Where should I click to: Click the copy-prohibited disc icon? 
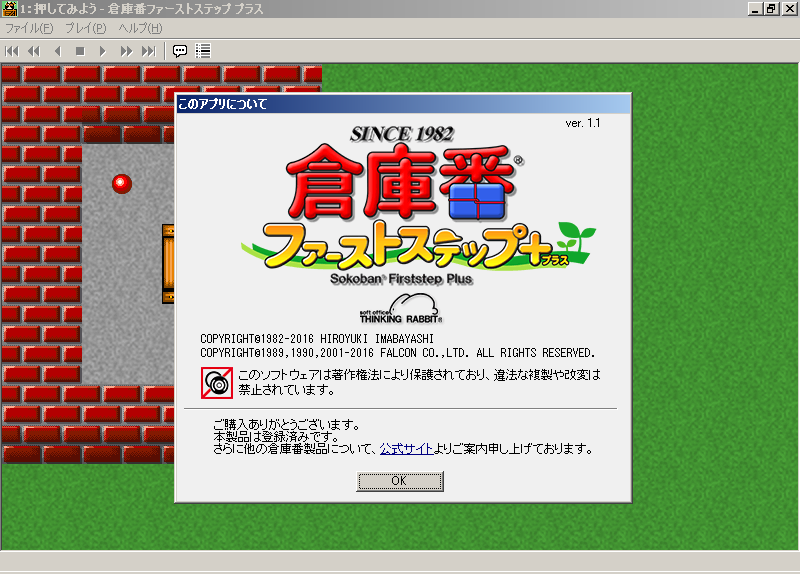(215, 381)
